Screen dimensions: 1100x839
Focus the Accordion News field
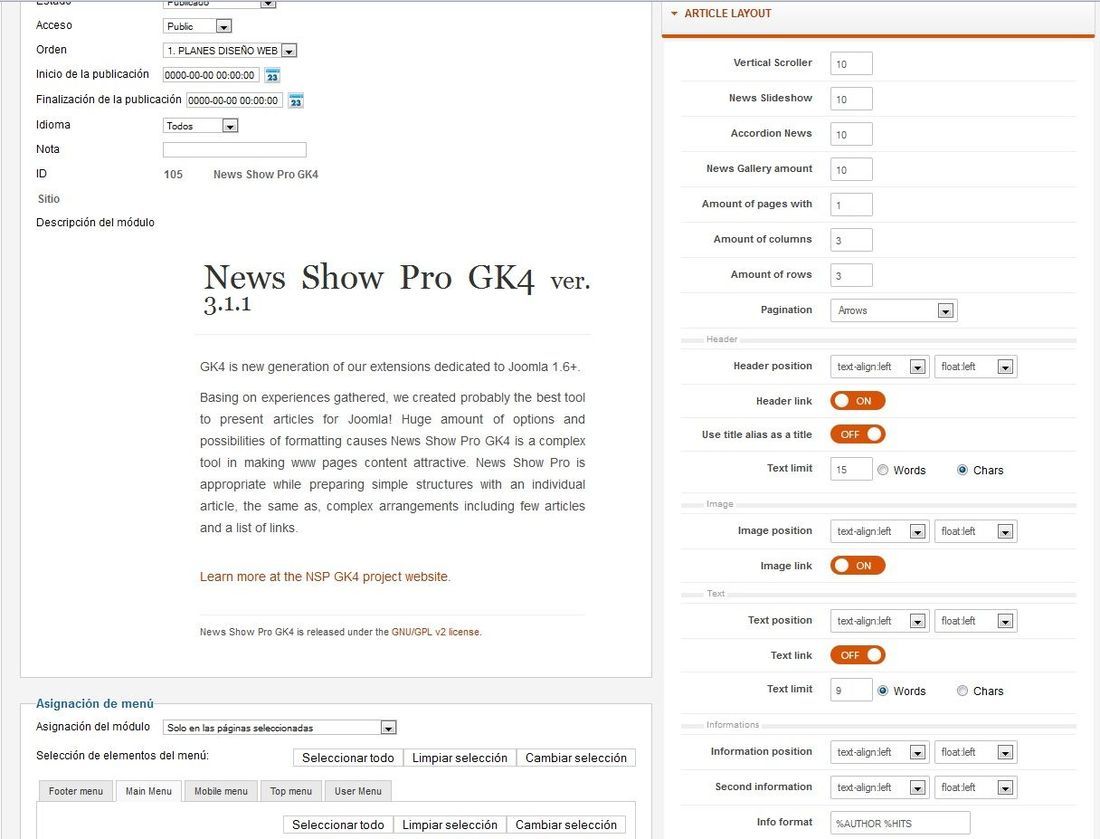(851, 134)
